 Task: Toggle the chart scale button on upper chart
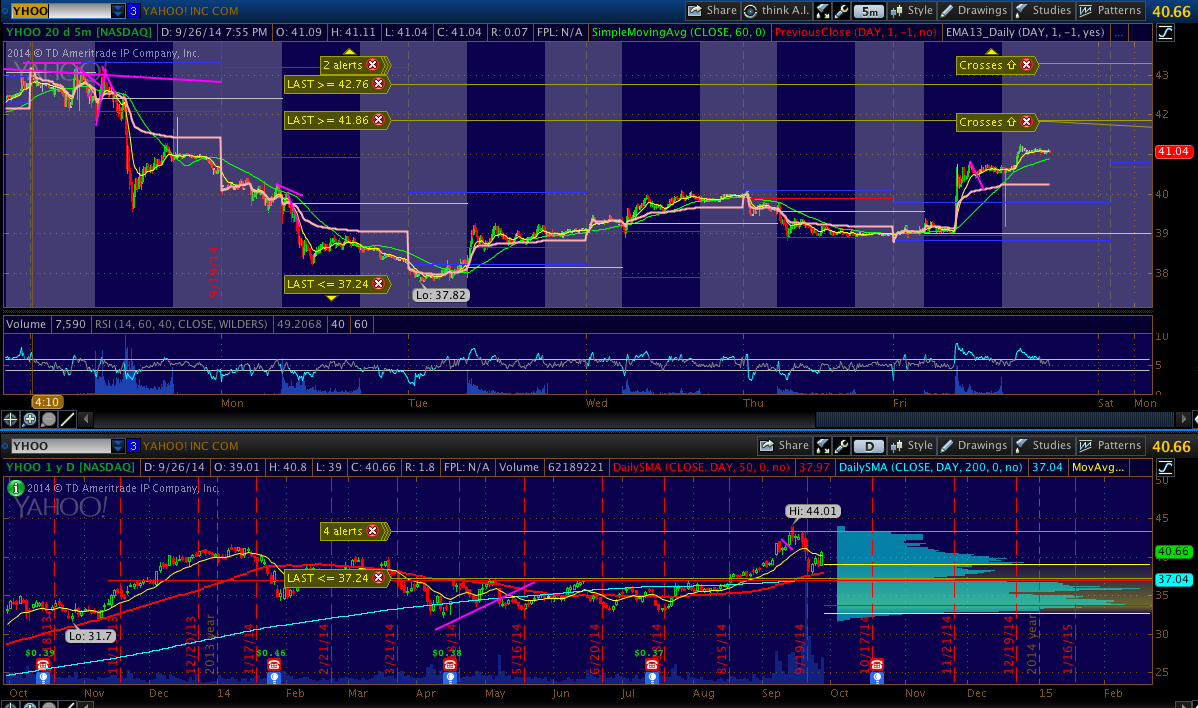1165,33
